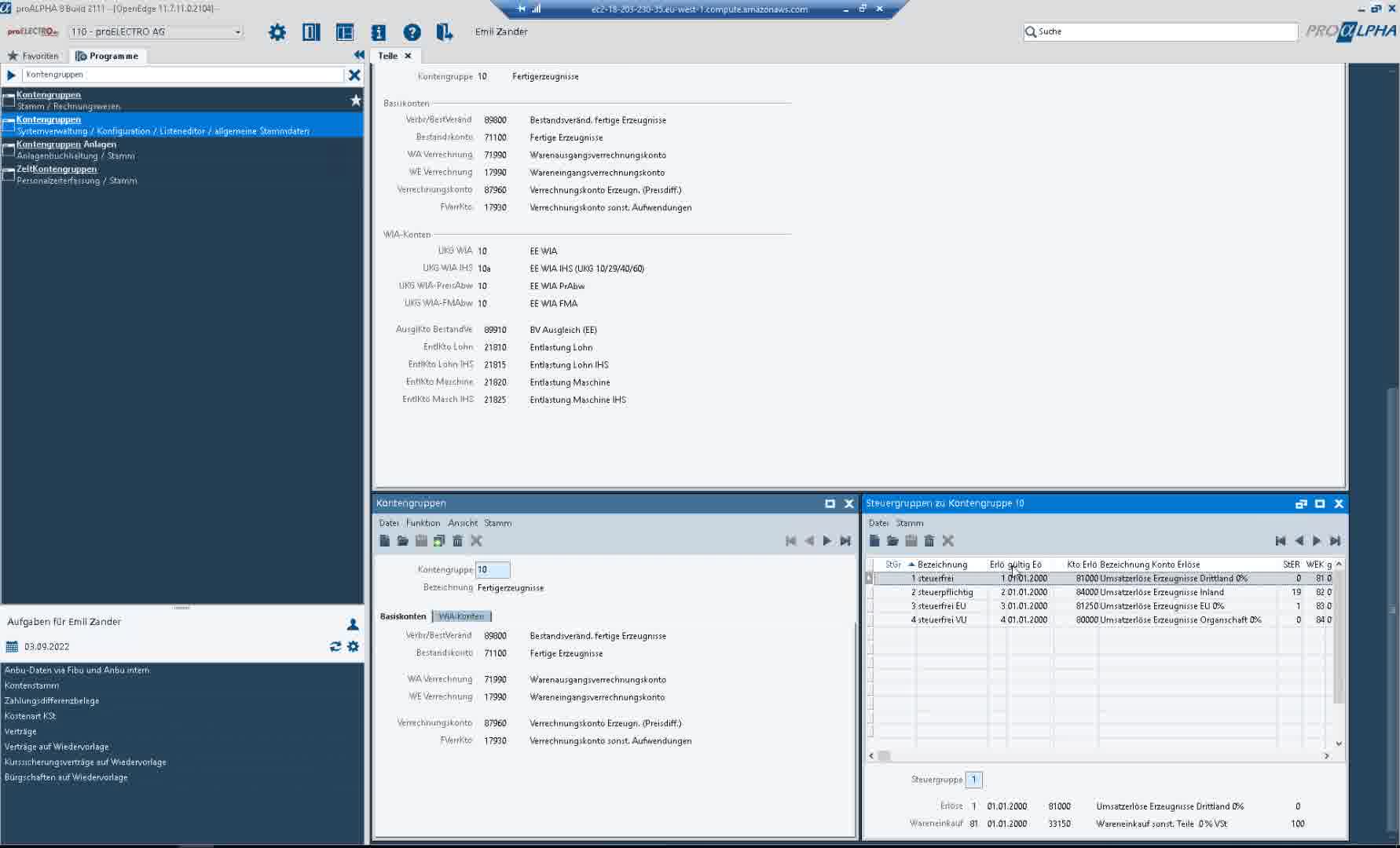Switch to the Basiskonten tab
The width and height of the screenshot is (1400, 848).
(403, 616)
